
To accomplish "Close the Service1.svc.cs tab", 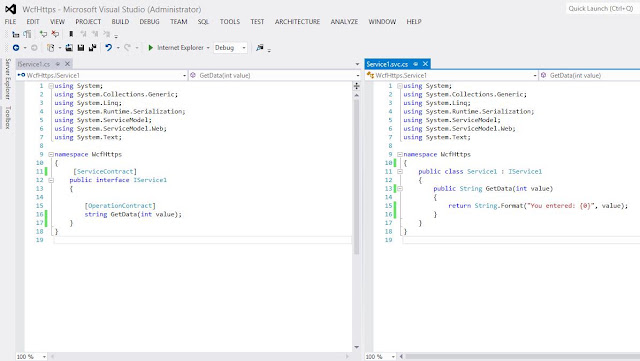I will [425, 64].
